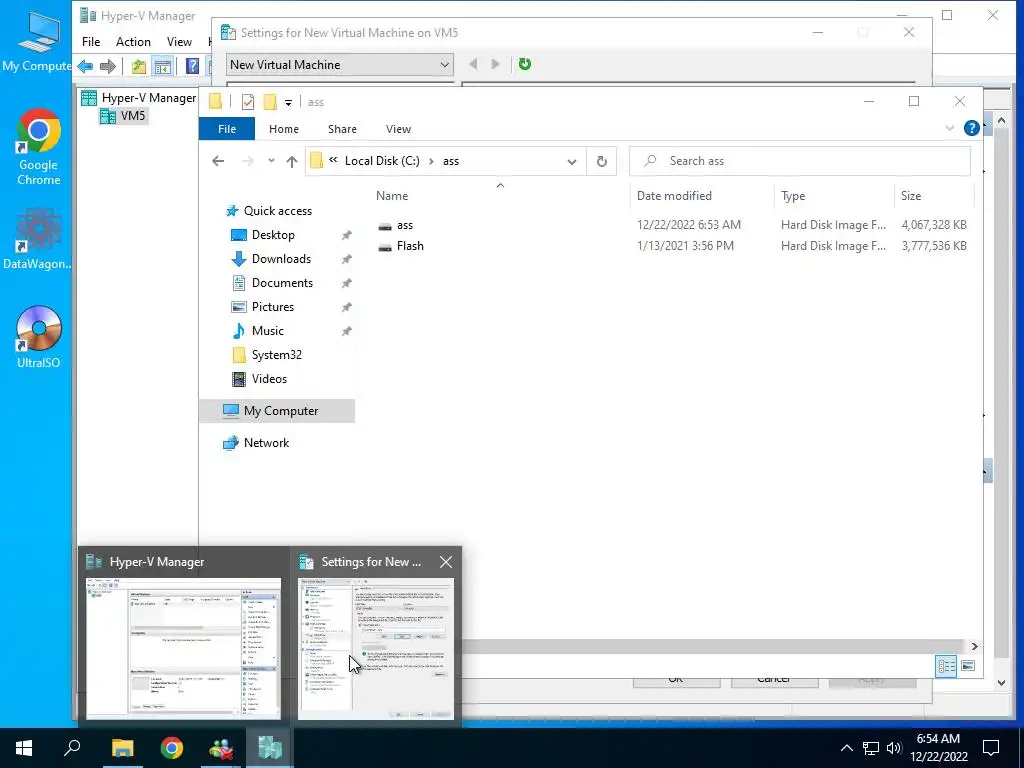Click the Settings for New taskbar preview thumbnail
Viewport: 1024px width, 768px height.
tap(376, 648)
